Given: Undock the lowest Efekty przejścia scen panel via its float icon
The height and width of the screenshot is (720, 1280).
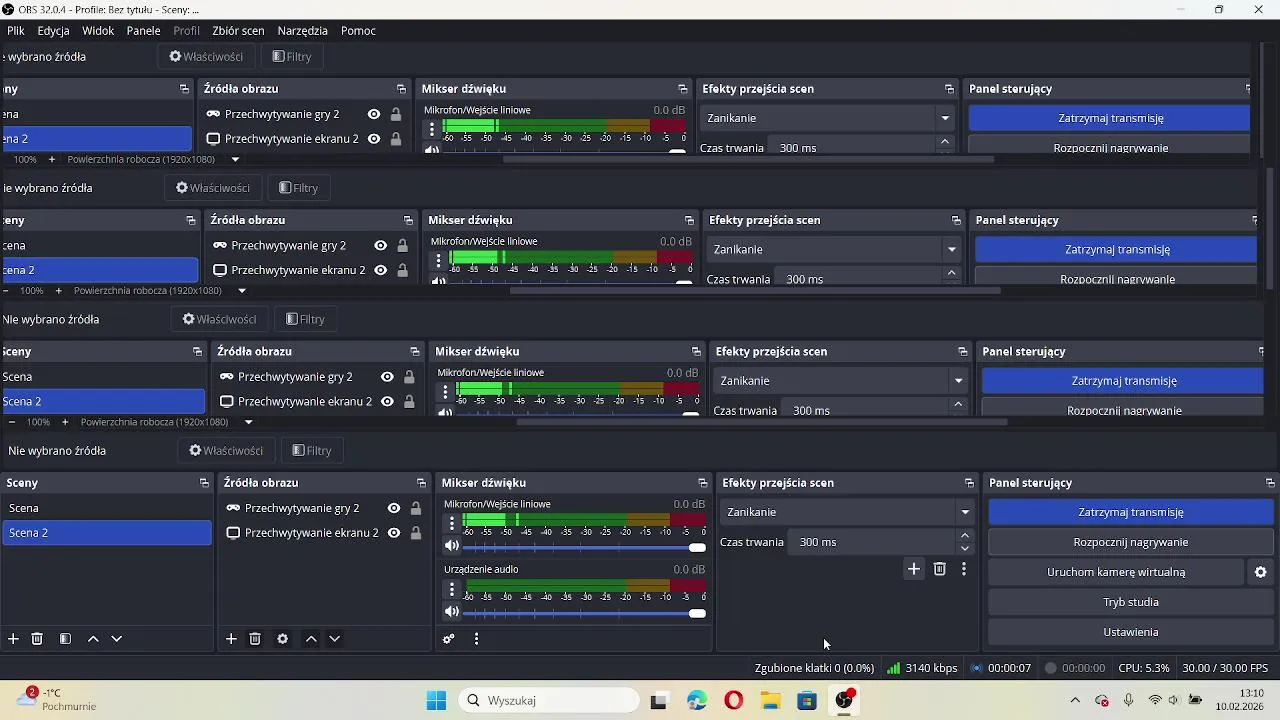Looking at the screenshot, I should 969,483.
